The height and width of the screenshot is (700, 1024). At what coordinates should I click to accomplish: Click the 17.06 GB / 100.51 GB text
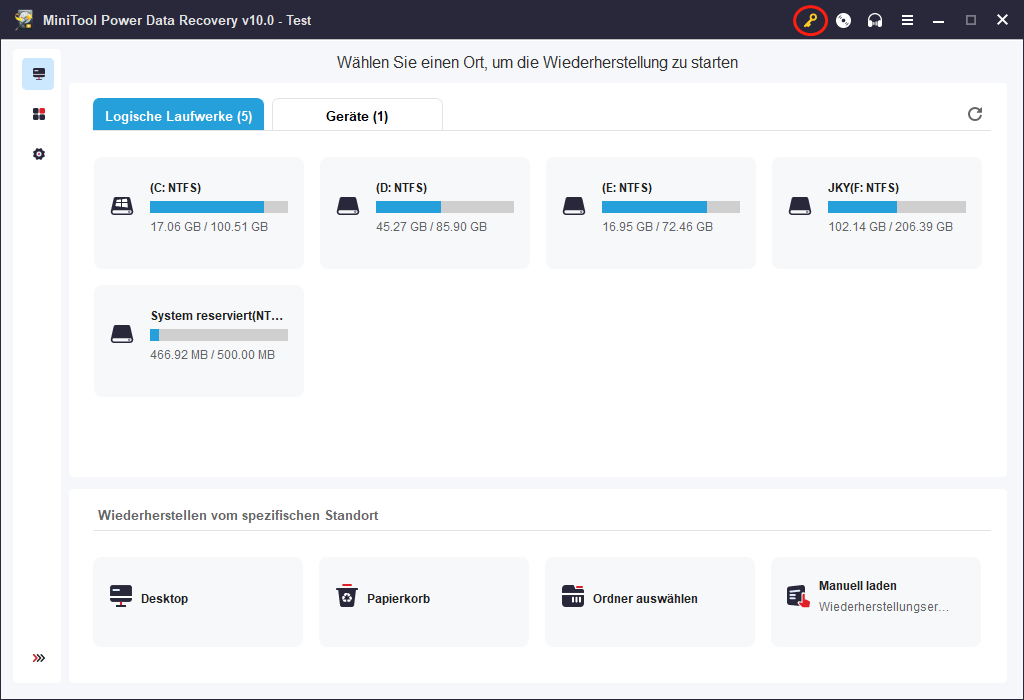209,227
